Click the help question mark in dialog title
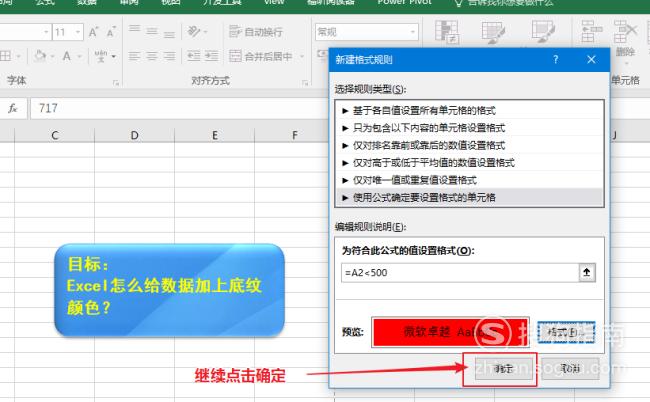 (x=555, y=60)
